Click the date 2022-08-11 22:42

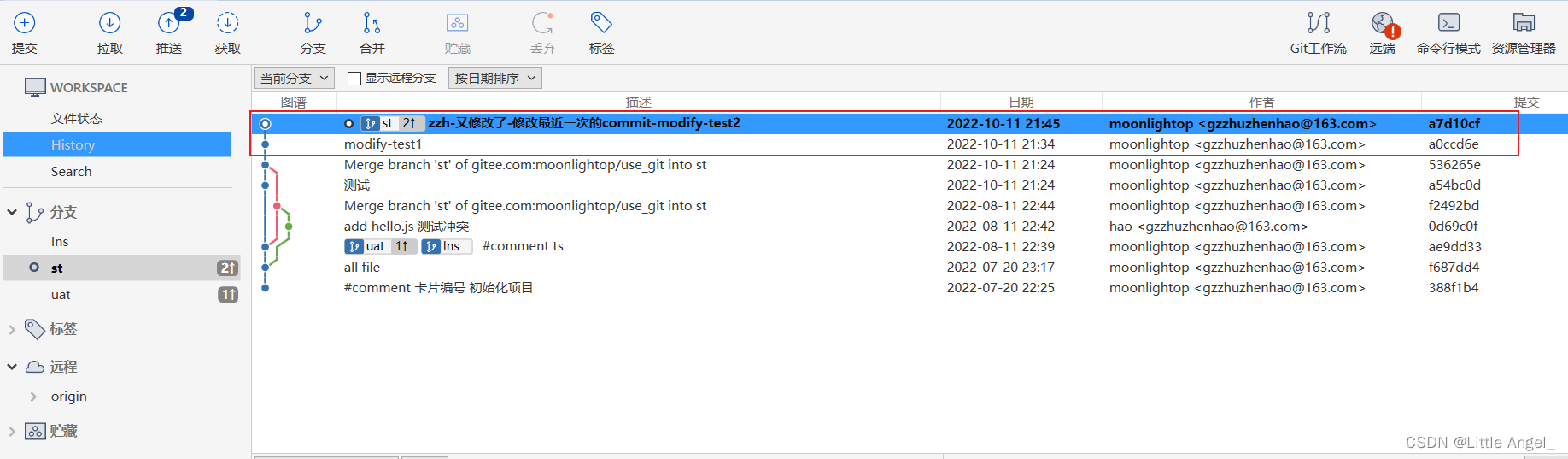click(x=1000, y=227)
